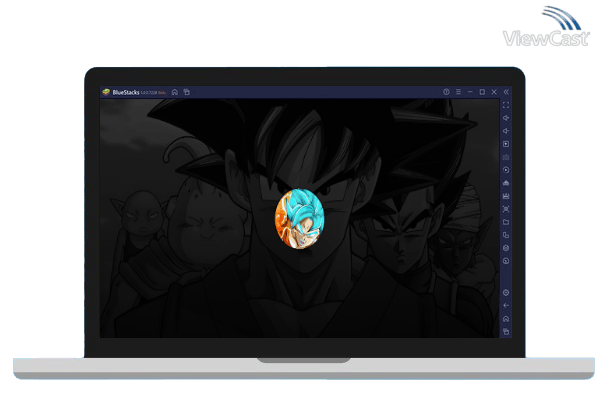Viewport: 602px width, 414px height.
Task: Collapse the side toolbar with double-chevron
Action: [x=506, y=92]
